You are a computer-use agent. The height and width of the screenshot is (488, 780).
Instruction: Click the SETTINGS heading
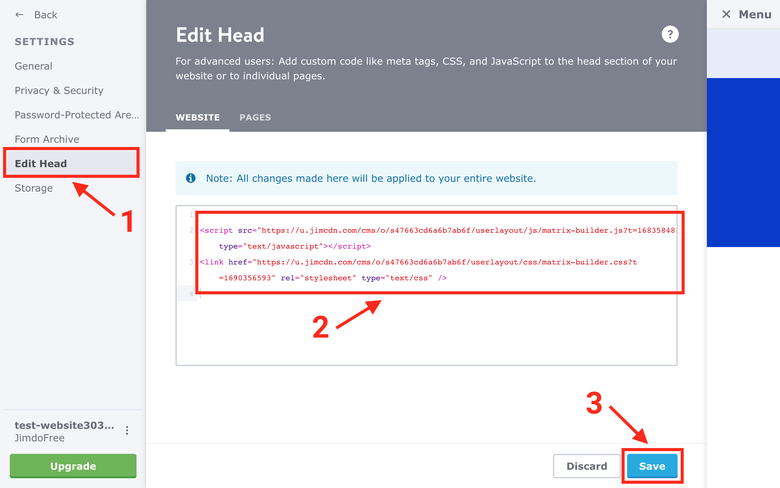[44, 42]
